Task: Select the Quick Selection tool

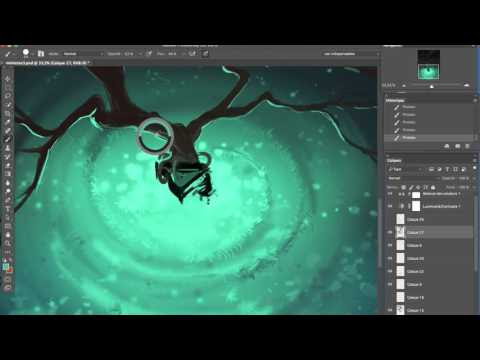Action: click(x=8, y=105)
